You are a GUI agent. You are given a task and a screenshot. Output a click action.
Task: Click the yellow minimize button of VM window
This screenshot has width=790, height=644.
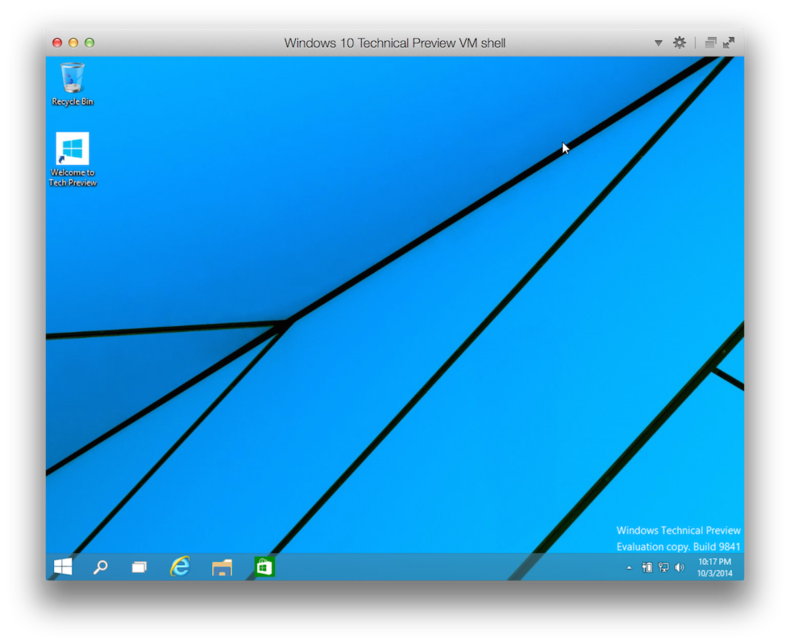pos(73,43)
